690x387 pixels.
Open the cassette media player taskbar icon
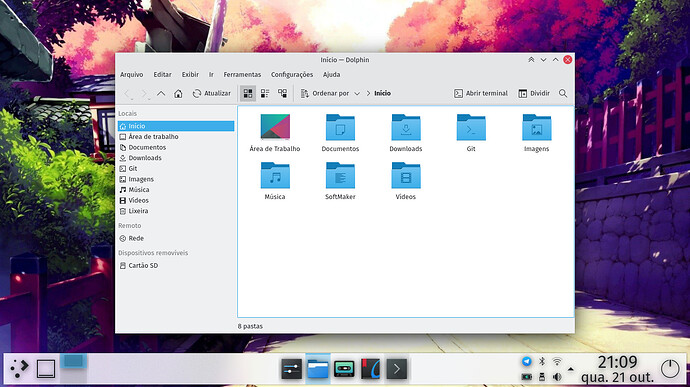click(x=344, y=369)
